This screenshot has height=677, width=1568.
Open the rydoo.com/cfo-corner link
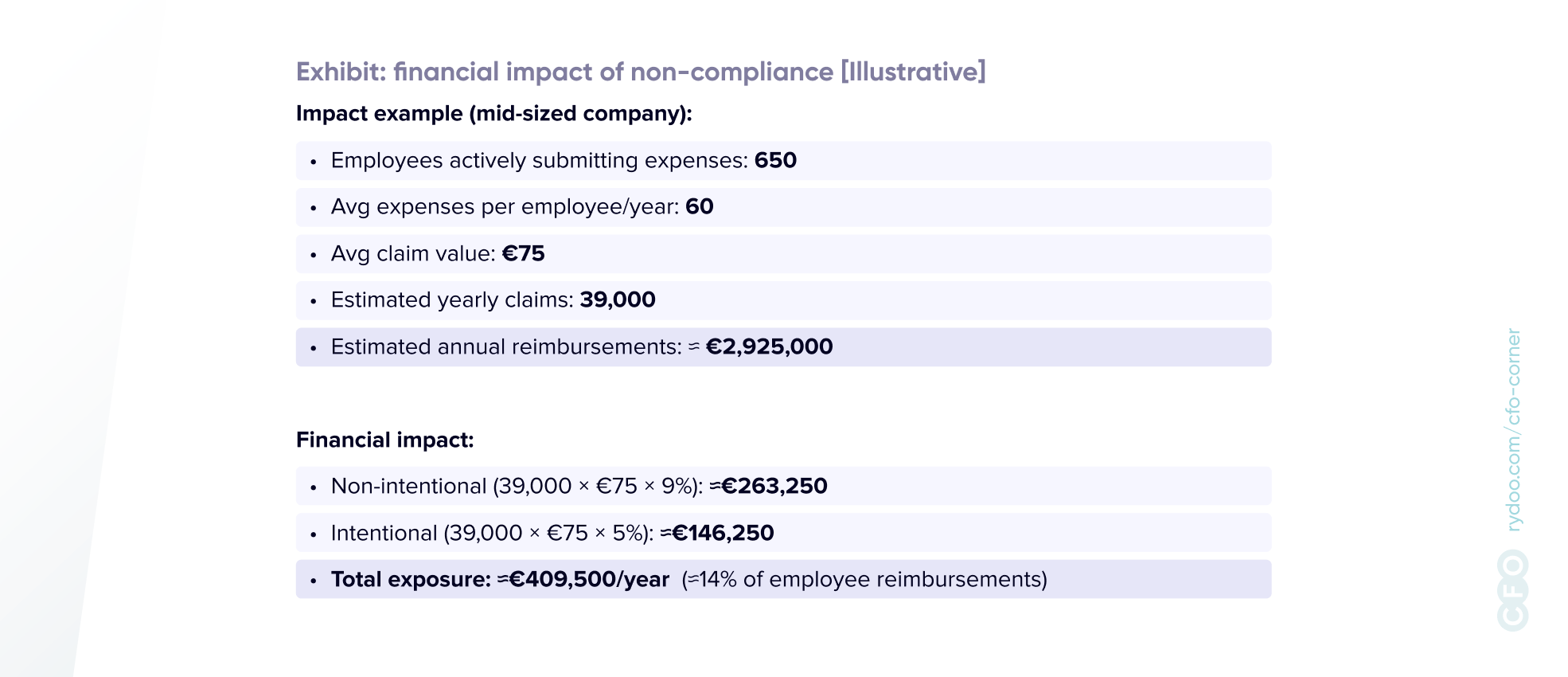click(x=1513, y=430)
